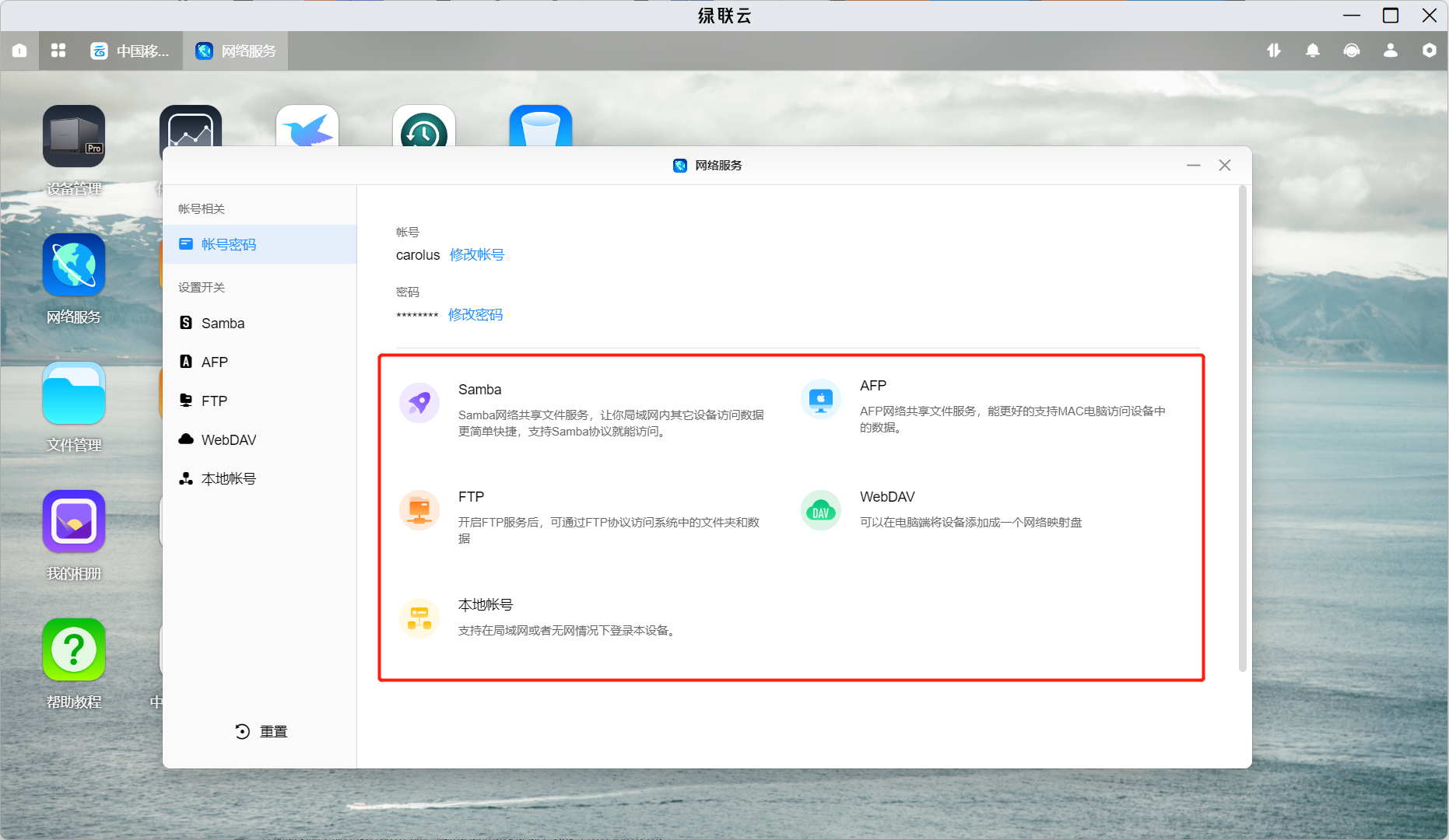Click the 修改密码 link
This screenshot has width=1449, height=840.
[475, 315]
